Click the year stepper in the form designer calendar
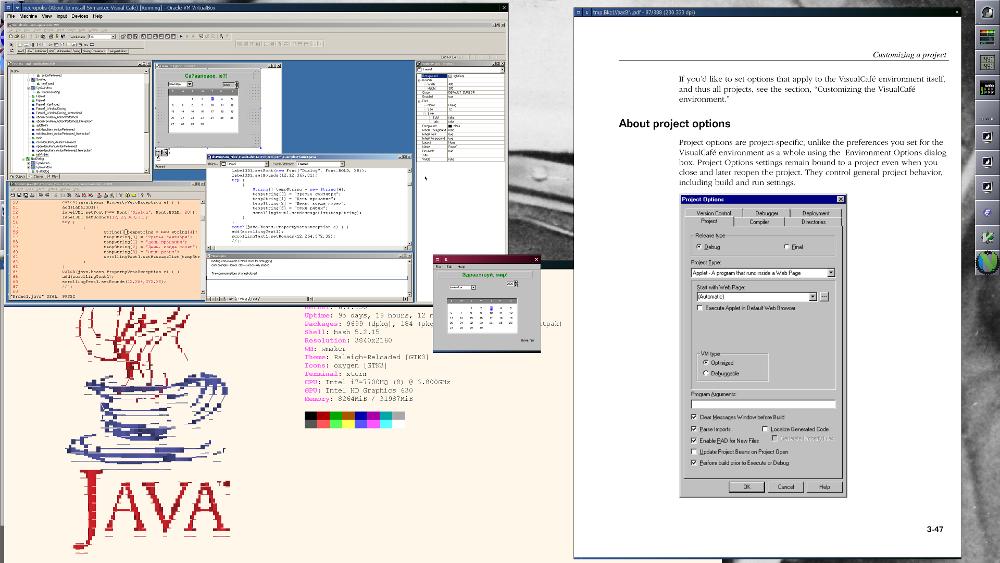The image size is (1000, 563). coord(236,84)
